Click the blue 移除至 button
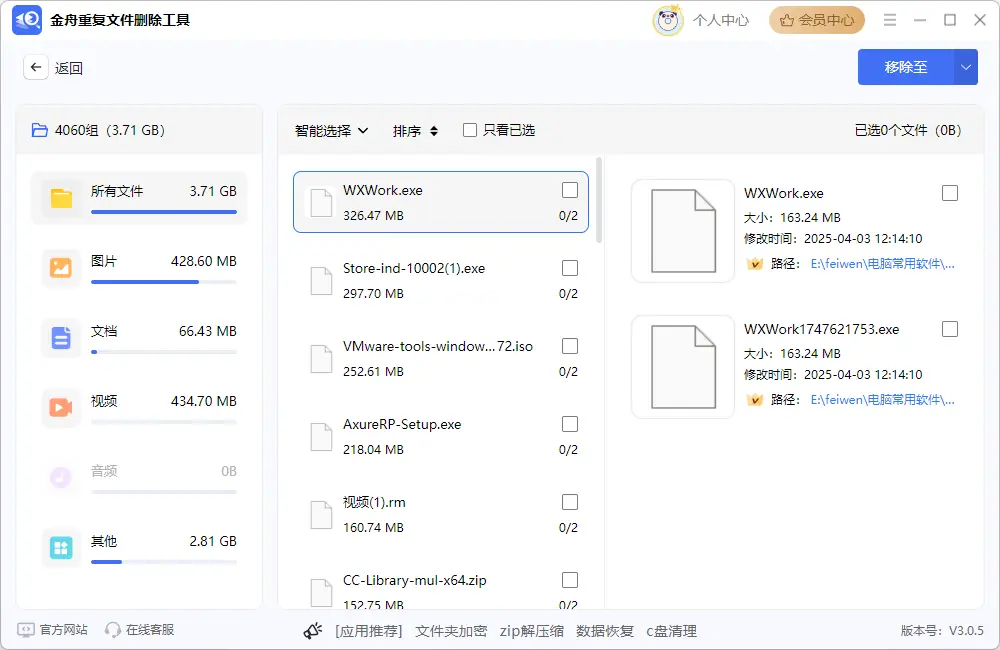The image size is (1000, 650). pyautogui.click(x=905, y=67)
